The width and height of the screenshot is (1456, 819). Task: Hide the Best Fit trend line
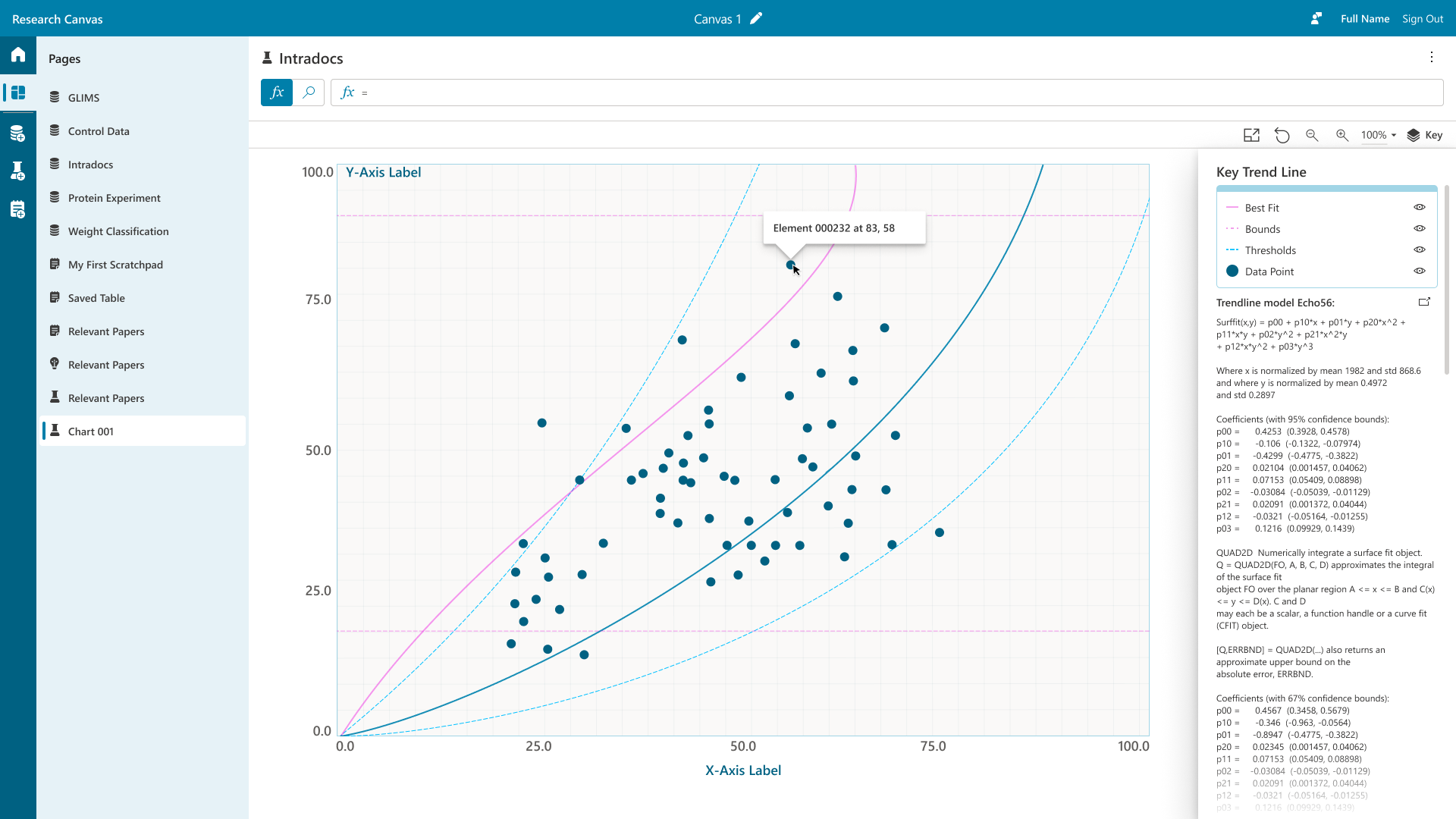point(1420,207)
